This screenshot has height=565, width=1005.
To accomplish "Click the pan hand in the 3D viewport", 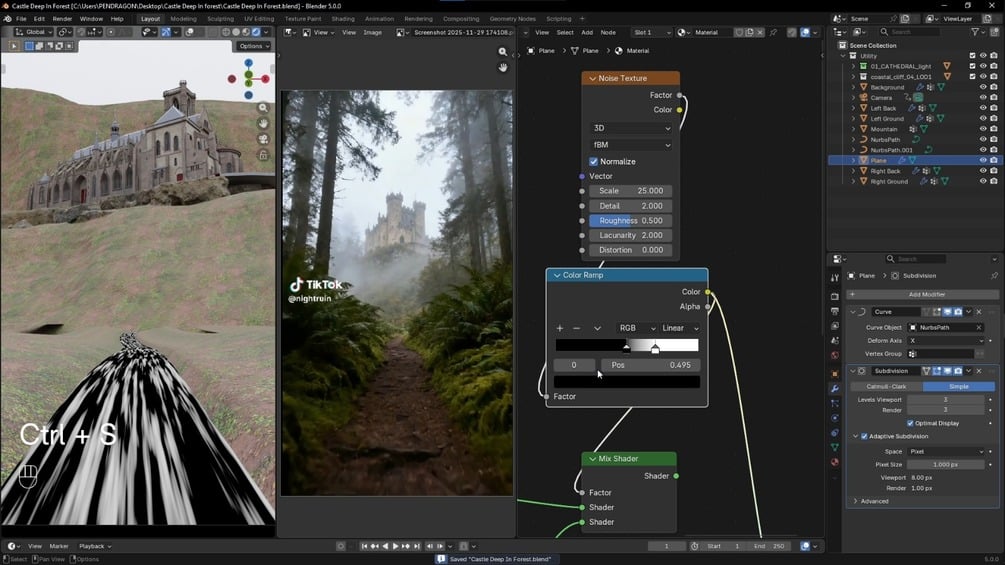I will click(x=263, y=123).
